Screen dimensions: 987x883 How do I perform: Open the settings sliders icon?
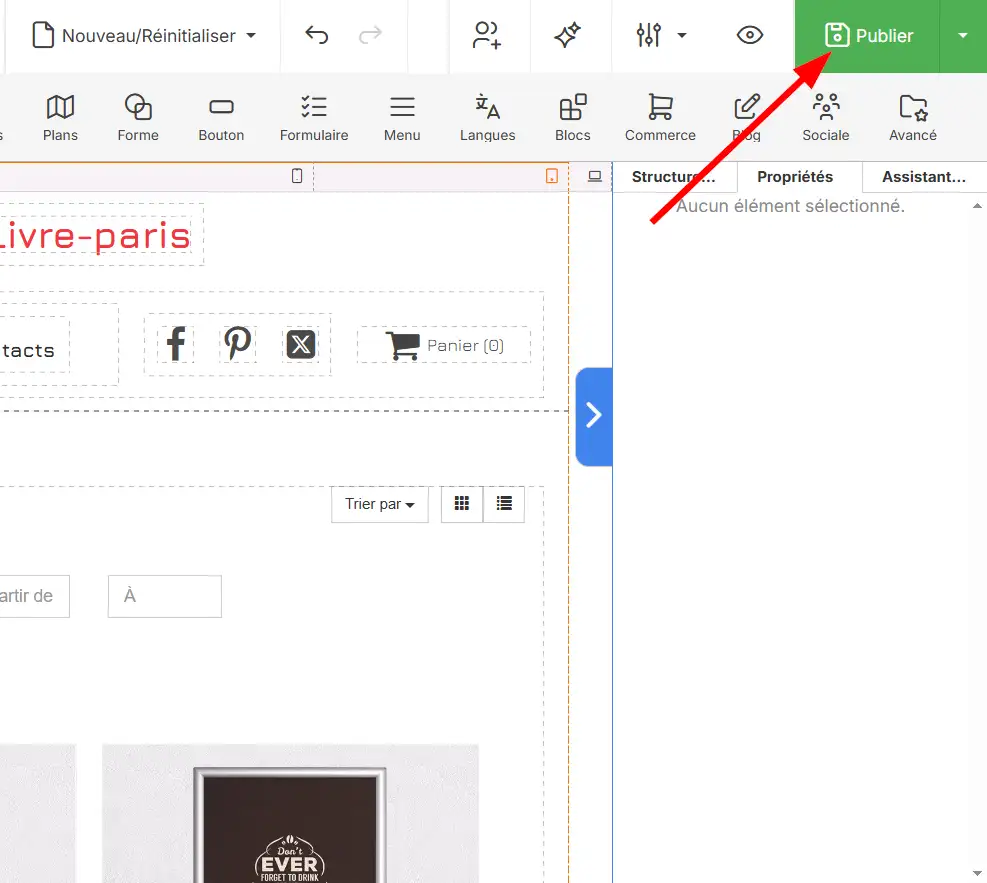click(x=648, y=35)
